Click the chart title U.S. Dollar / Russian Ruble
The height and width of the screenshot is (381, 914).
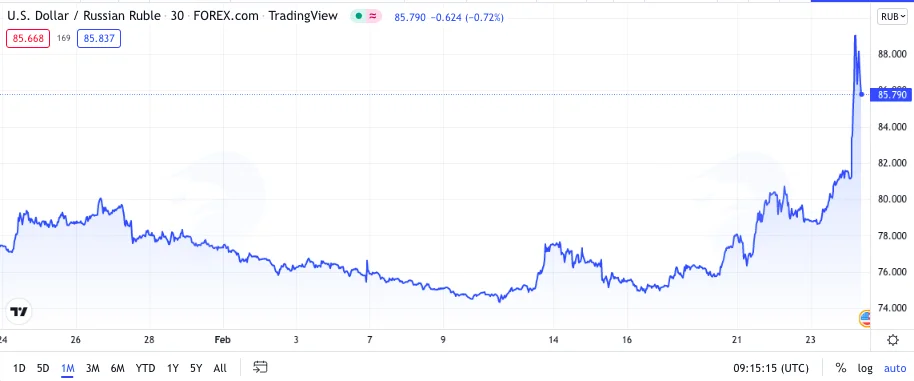click(83, 16)
